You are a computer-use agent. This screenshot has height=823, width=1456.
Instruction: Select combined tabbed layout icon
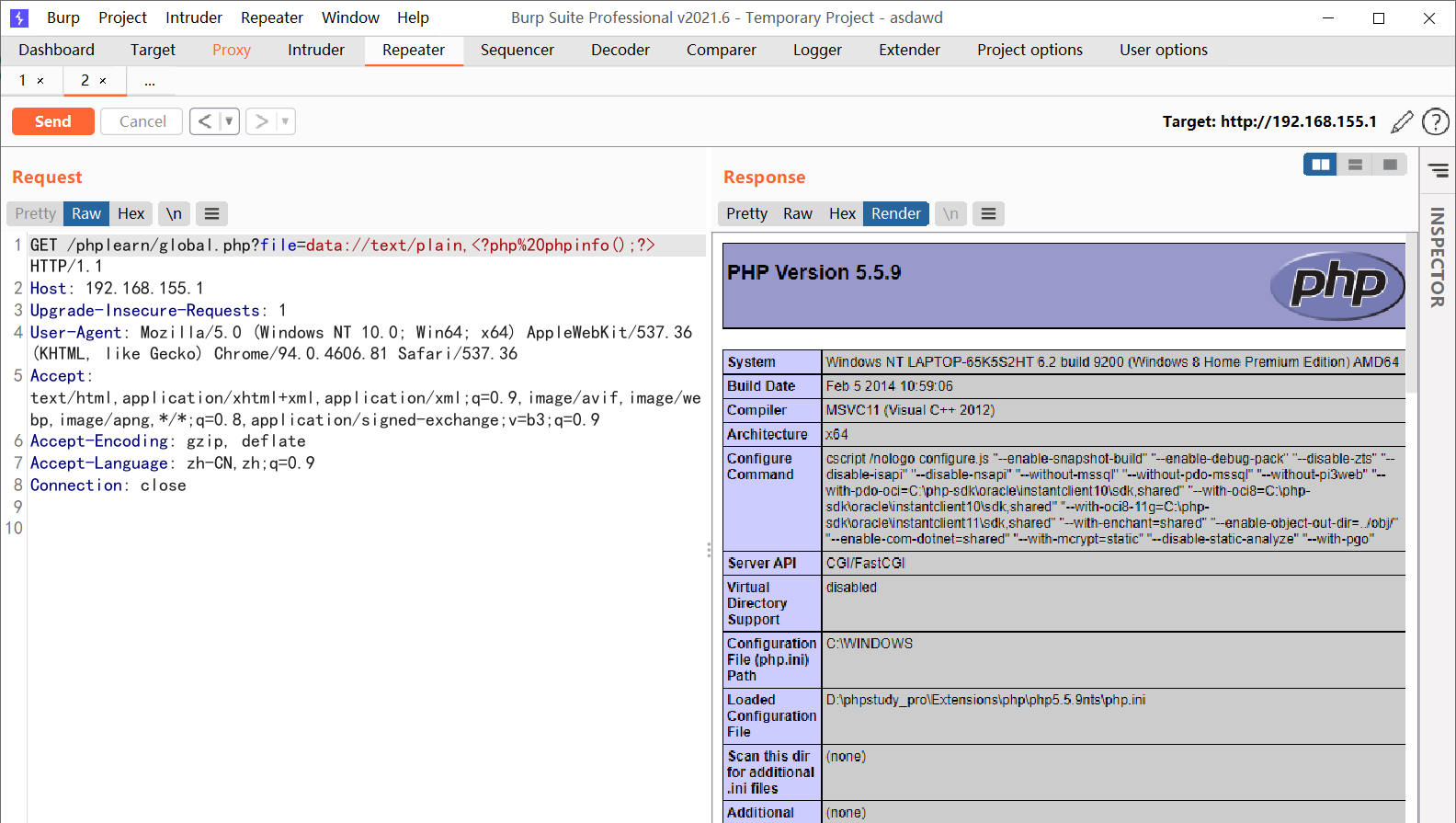coord(1390,165)
